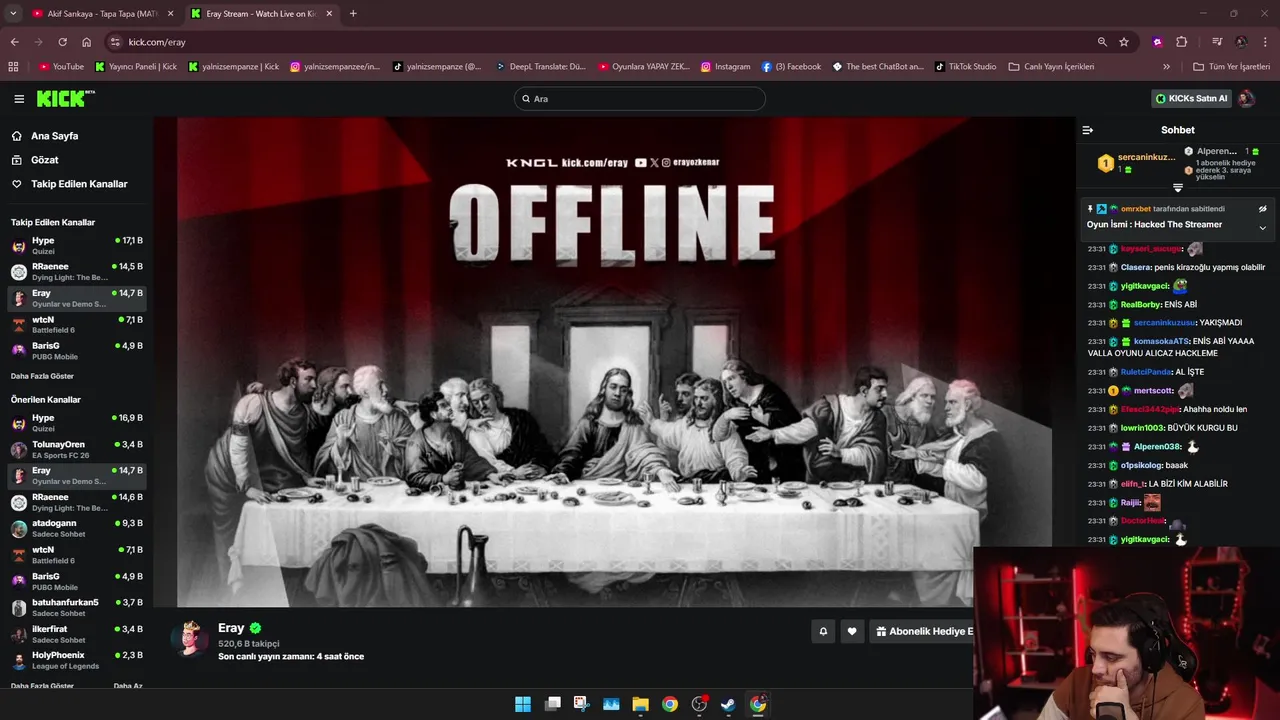Open Canlı Yayın İçerikleri bookmark folder
The width and height of the screenshot is (1280, 720).
1051,67
